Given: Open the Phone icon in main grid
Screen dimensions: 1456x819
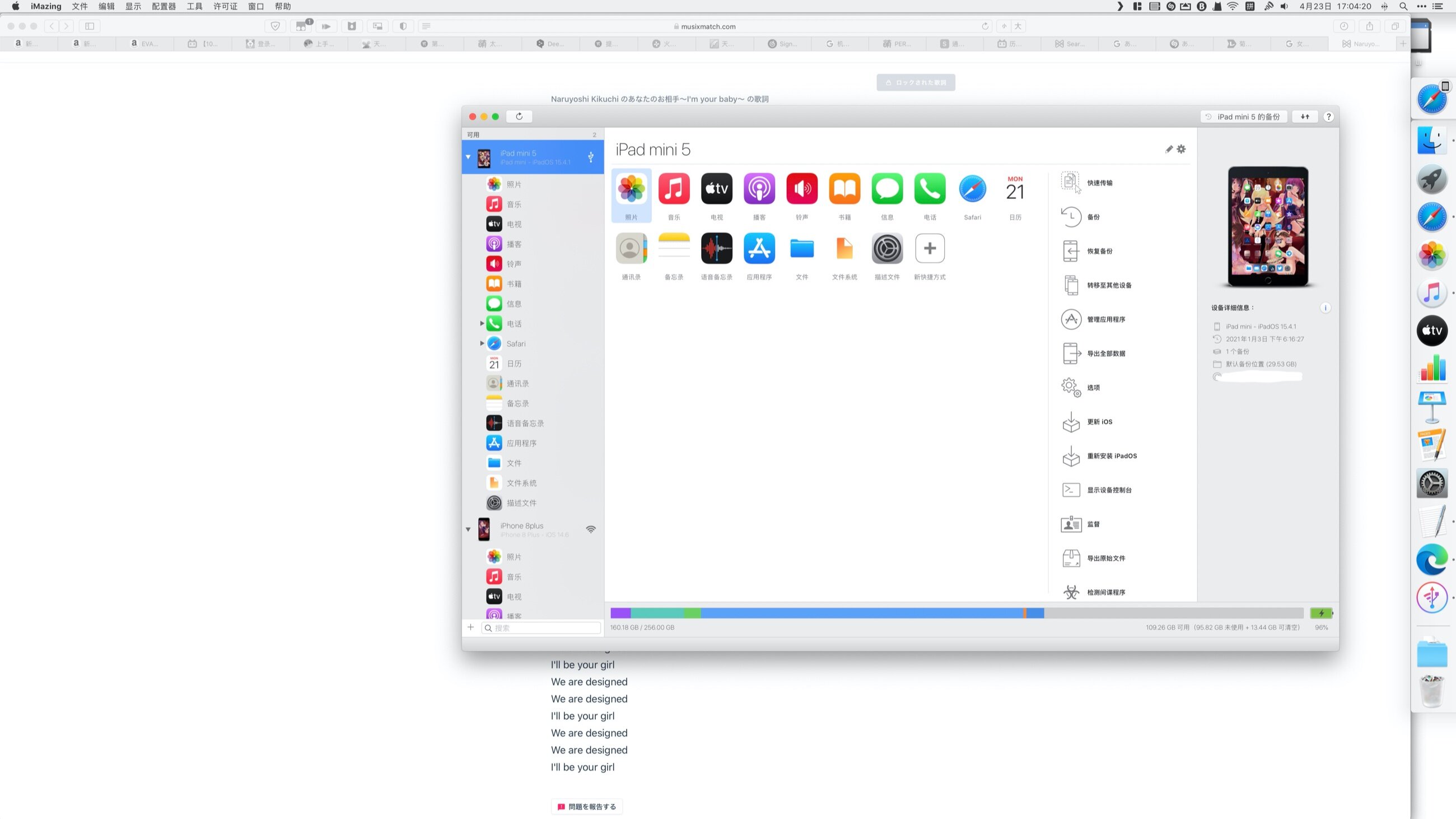Looking at the screenshot, I should tap(930, 189).
